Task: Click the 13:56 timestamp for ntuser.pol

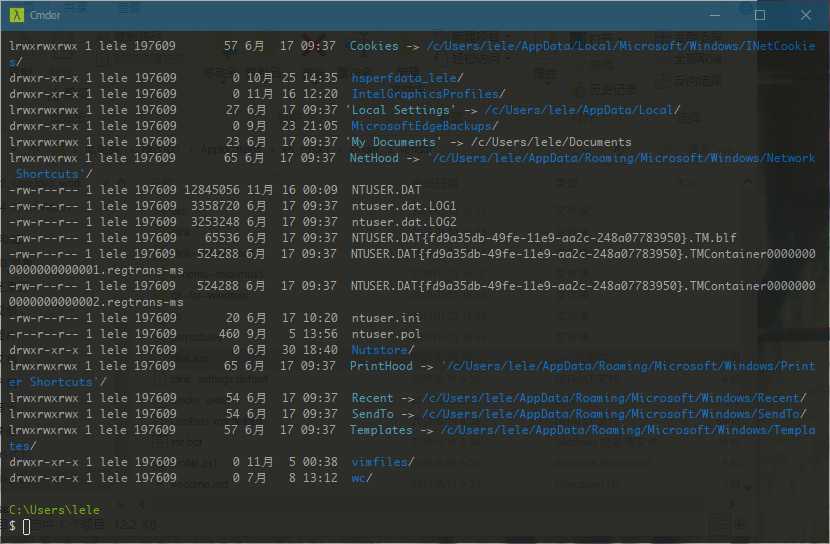Action: click(320, 334)
